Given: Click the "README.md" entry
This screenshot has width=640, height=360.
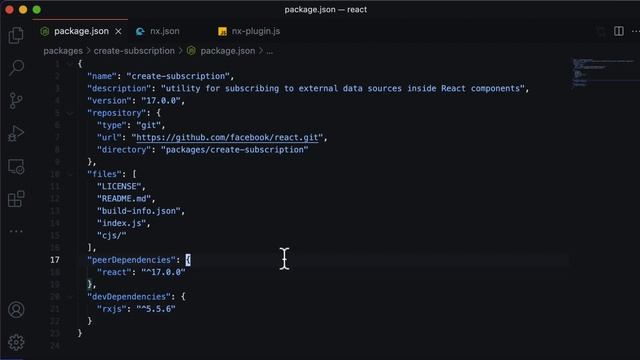Looking at the screenshot, I should (124, 199).
